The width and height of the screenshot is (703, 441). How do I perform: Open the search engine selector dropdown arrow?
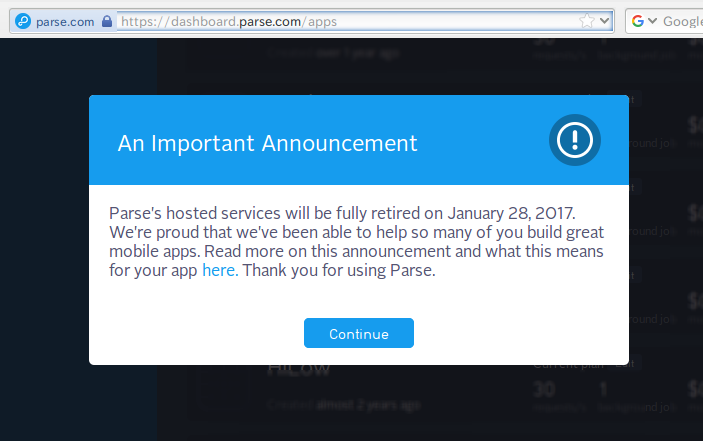click(x=652, y=21)
